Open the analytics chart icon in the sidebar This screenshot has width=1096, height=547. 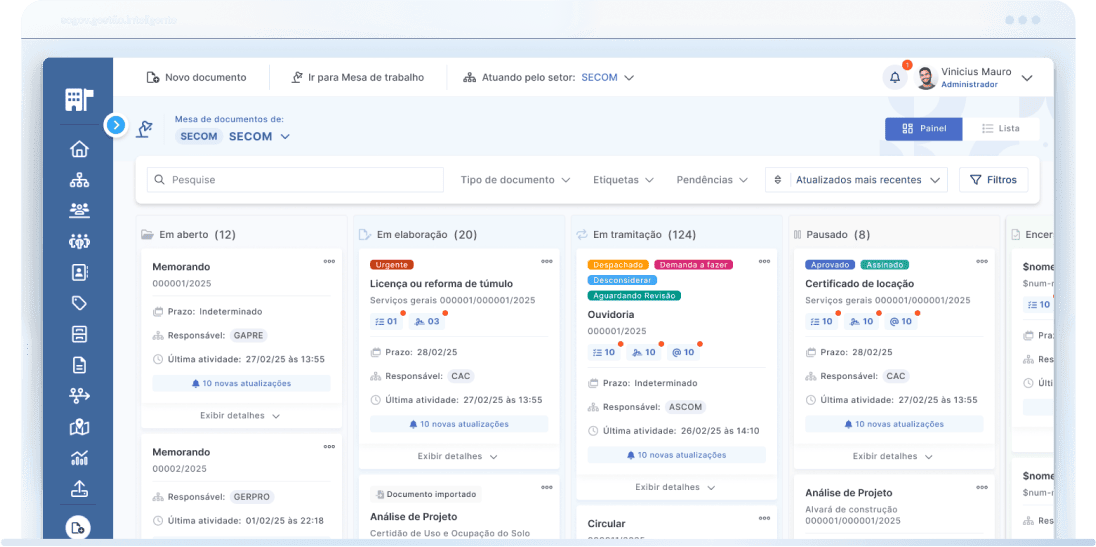tap(79, 458)
